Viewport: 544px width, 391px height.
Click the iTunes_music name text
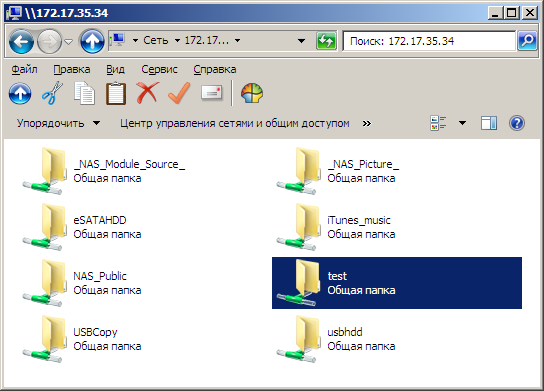tap(359, 220)
